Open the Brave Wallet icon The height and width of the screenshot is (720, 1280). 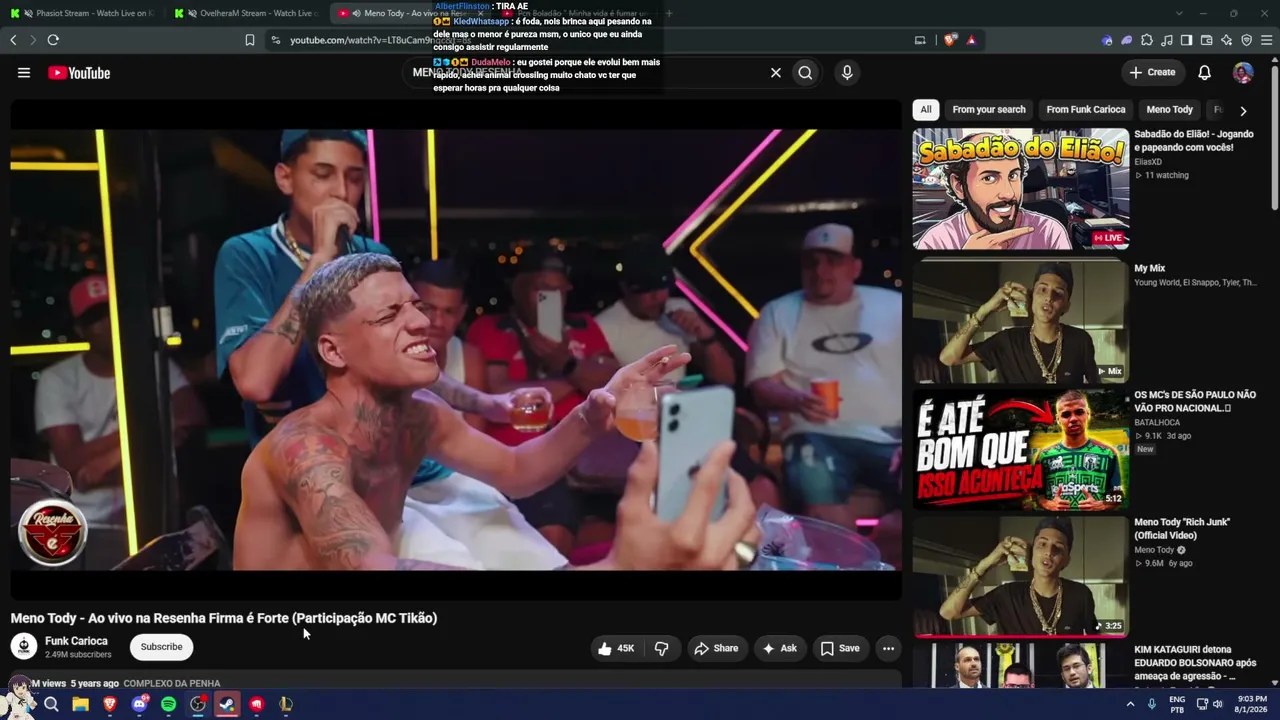1206,40
